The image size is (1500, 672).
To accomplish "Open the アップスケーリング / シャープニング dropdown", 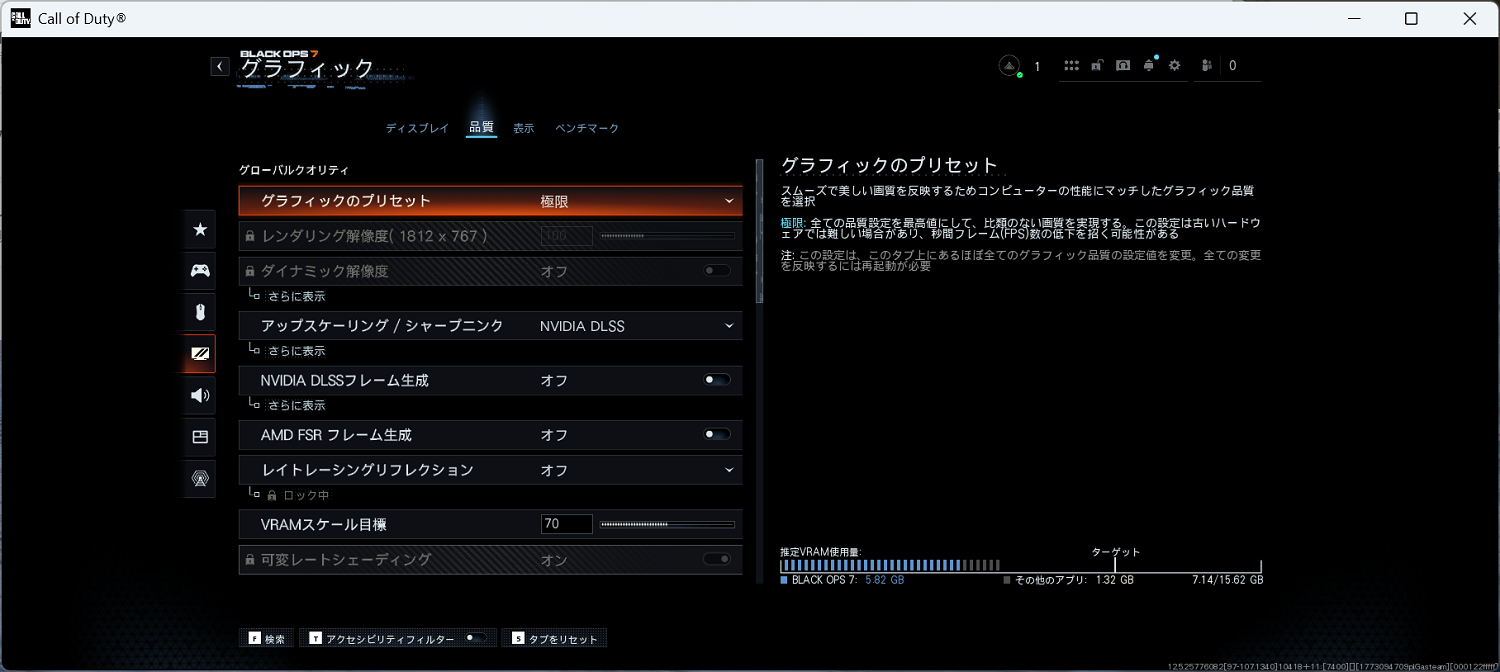I will click(x=490, y=326).
